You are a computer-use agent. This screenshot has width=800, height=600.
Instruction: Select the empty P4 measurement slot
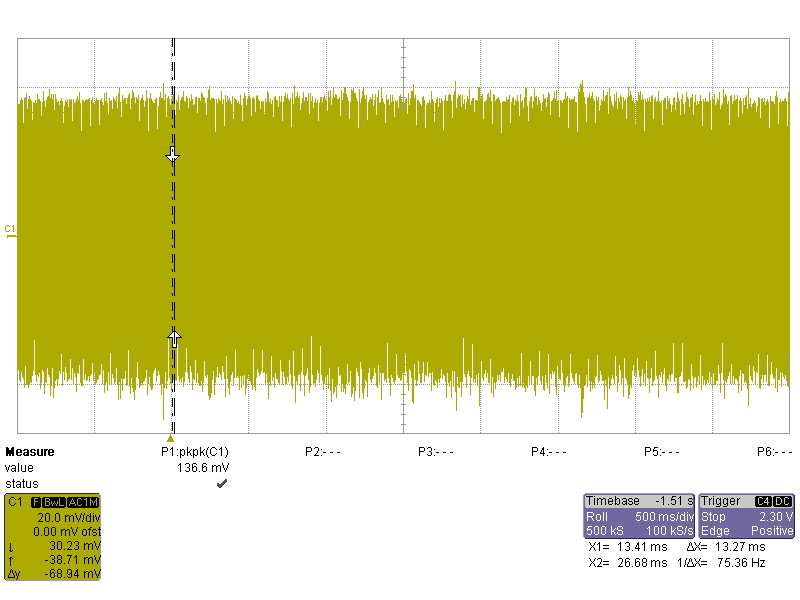(x=548, y=452)
